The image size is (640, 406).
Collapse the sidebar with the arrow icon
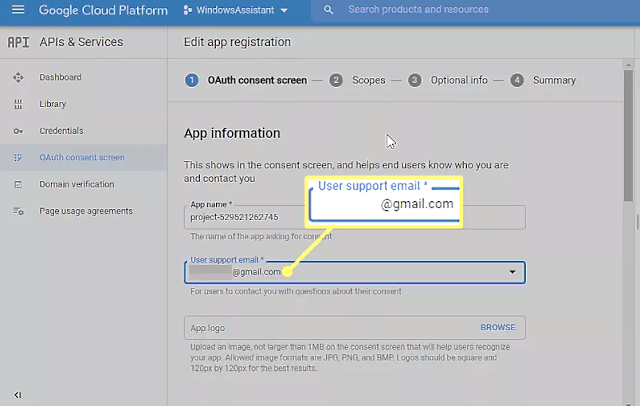pyautogui.click(x=18, y=395)
